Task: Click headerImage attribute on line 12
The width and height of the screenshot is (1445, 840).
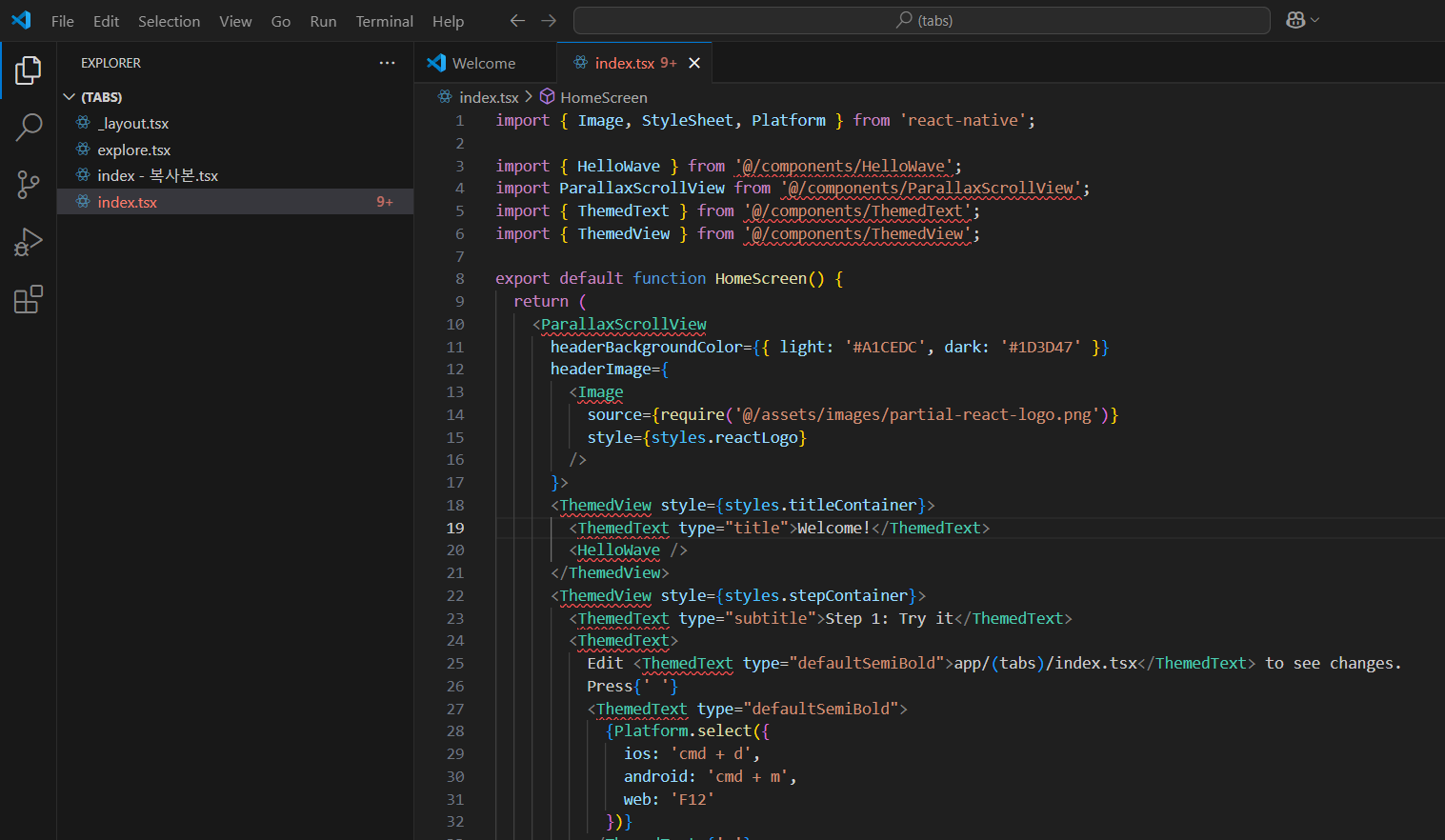Action: click(600, 370)
